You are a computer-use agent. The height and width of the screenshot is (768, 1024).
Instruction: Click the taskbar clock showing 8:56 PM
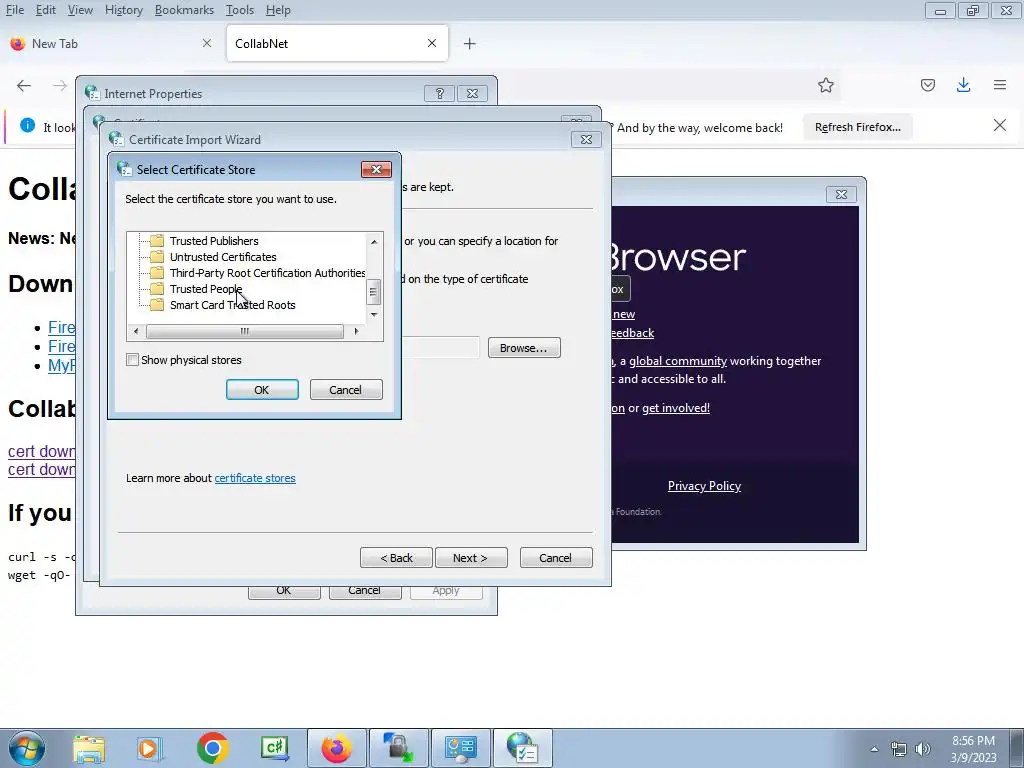pyautogui.click(x=973, y=748)
